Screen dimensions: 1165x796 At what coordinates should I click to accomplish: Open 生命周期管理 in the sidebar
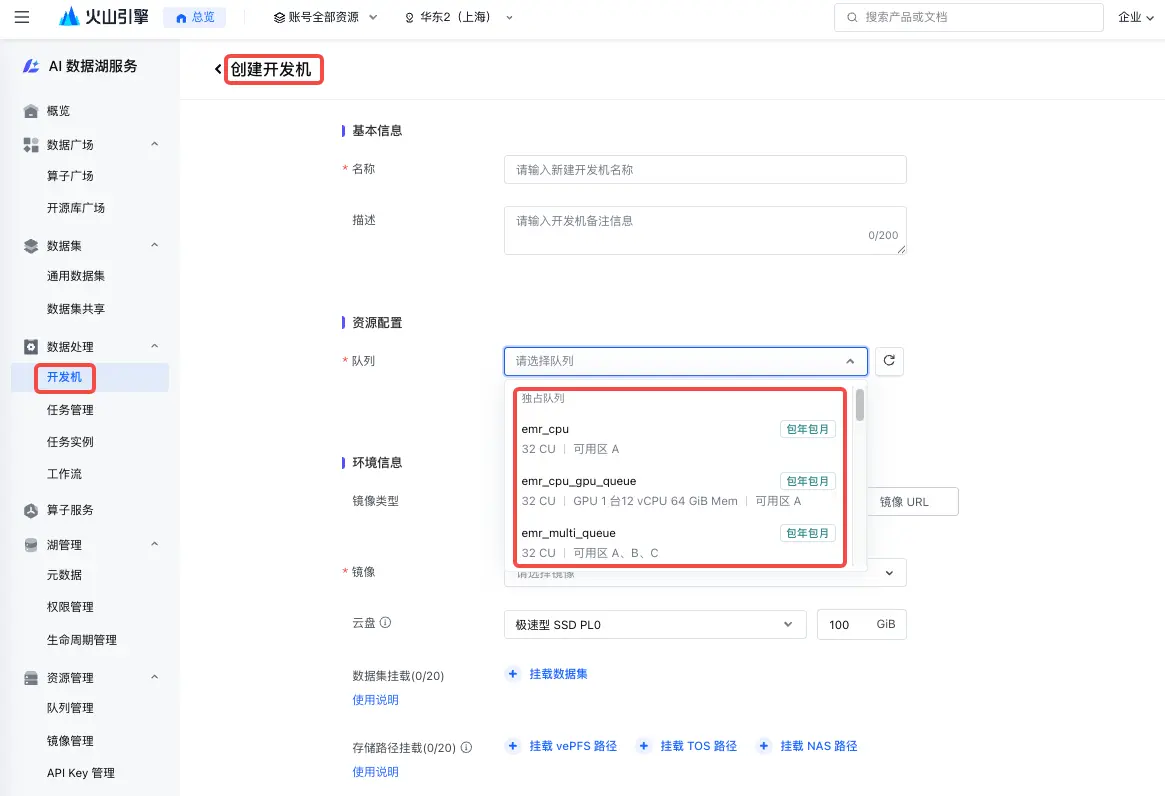[82, 640]
